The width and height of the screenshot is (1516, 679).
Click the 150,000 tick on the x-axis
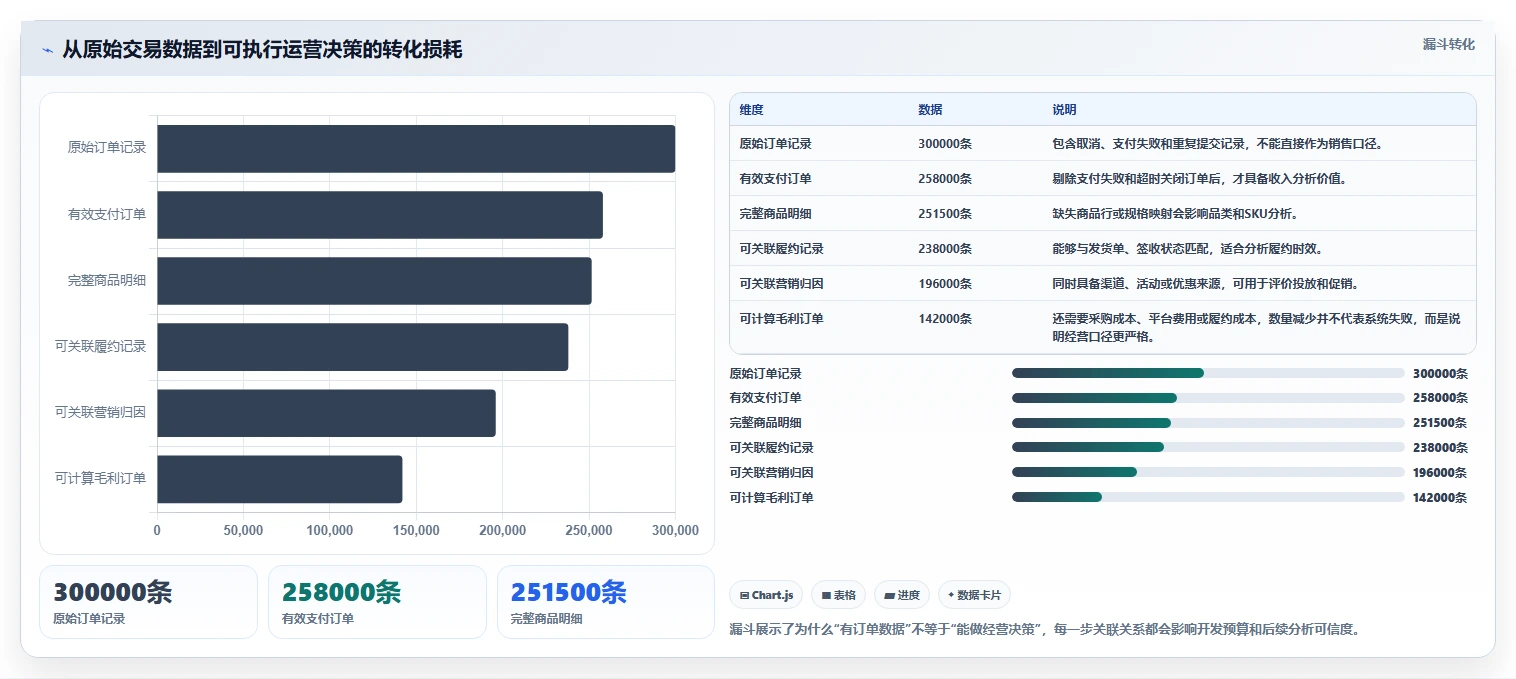coord(416,530)
